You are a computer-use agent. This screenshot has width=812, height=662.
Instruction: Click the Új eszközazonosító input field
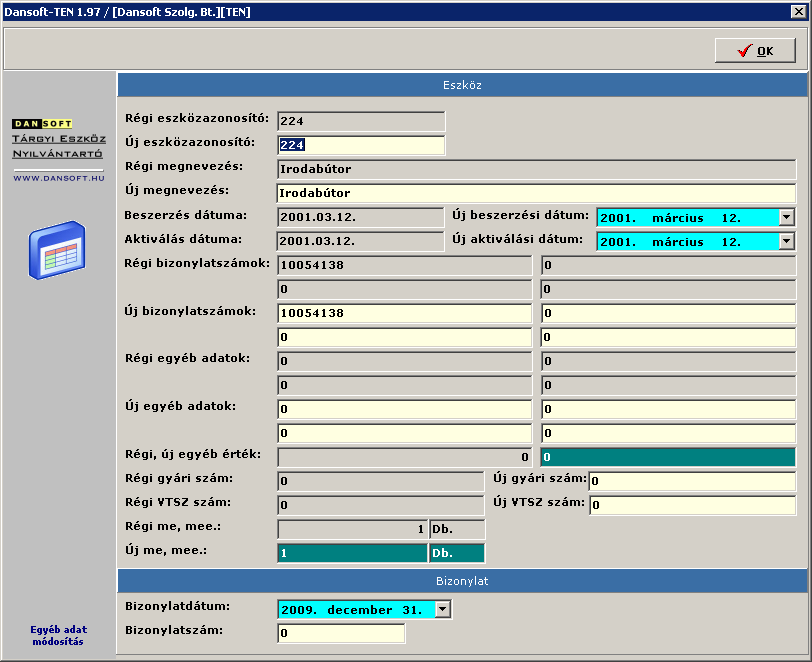(361, 145)
